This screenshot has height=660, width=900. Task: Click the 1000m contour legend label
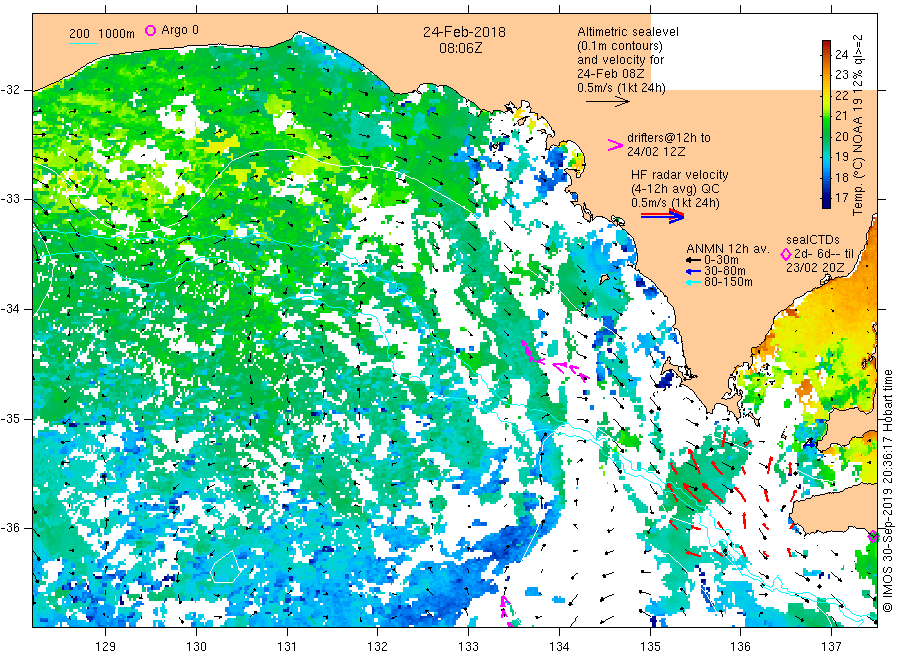pos(117,34)
